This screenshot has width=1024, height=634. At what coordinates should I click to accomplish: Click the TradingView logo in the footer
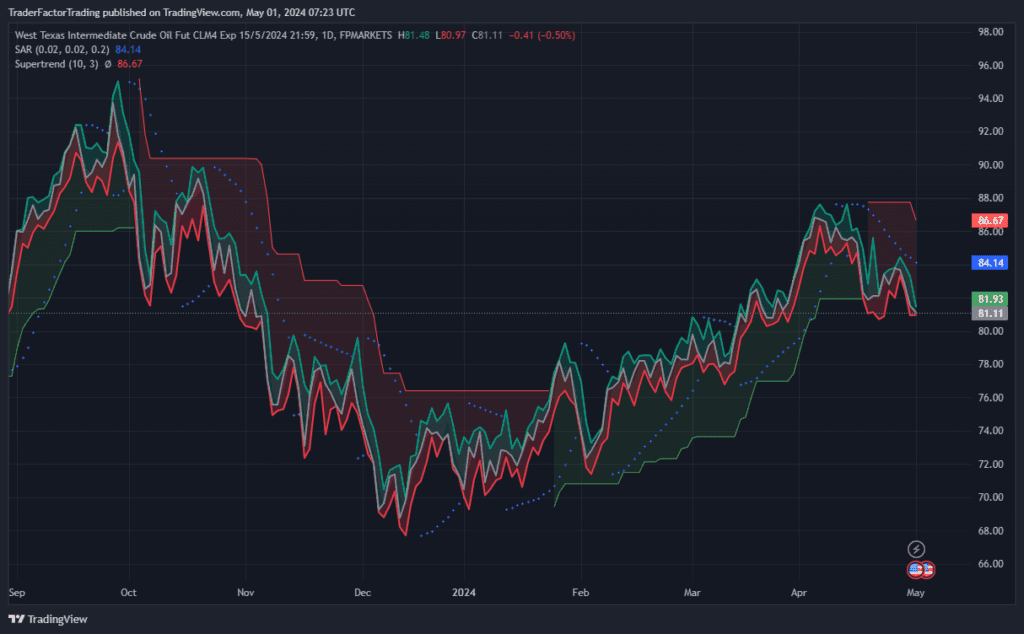pos(48,619)
